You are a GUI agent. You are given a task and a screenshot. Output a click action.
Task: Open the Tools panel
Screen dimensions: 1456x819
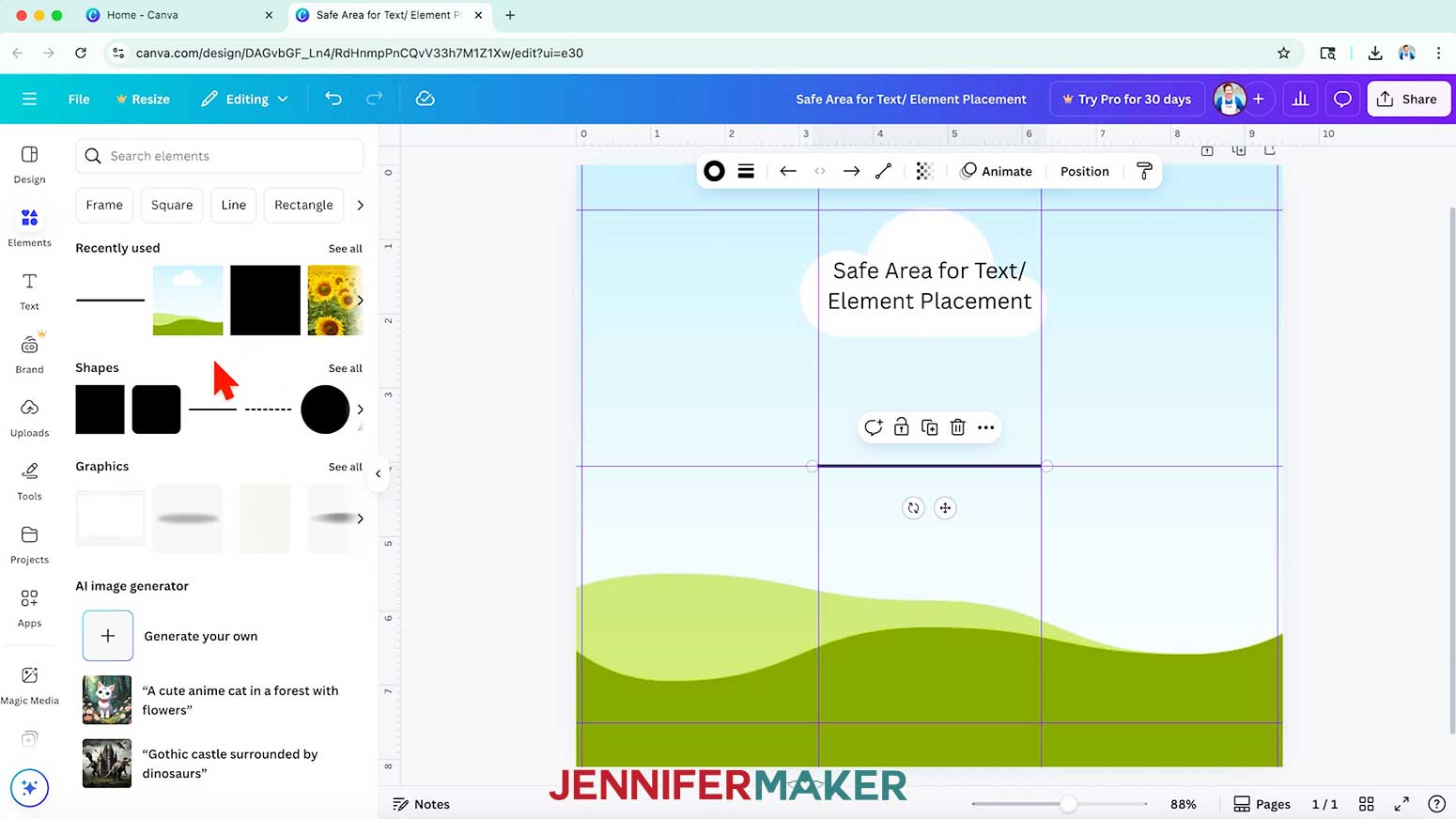(29, 481)
